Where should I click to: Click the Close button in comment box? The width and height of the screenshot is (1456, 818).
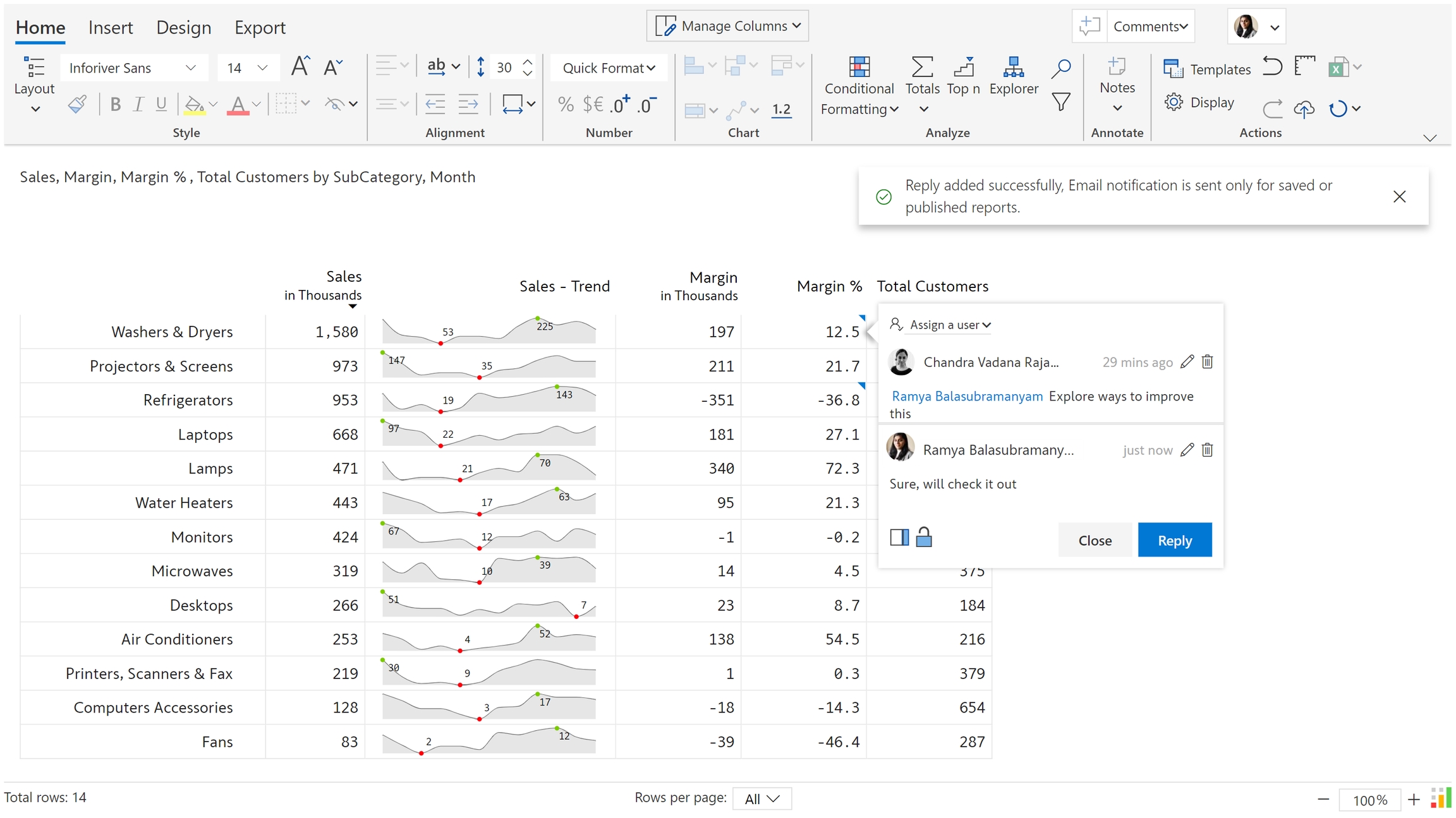[1095, 540]
